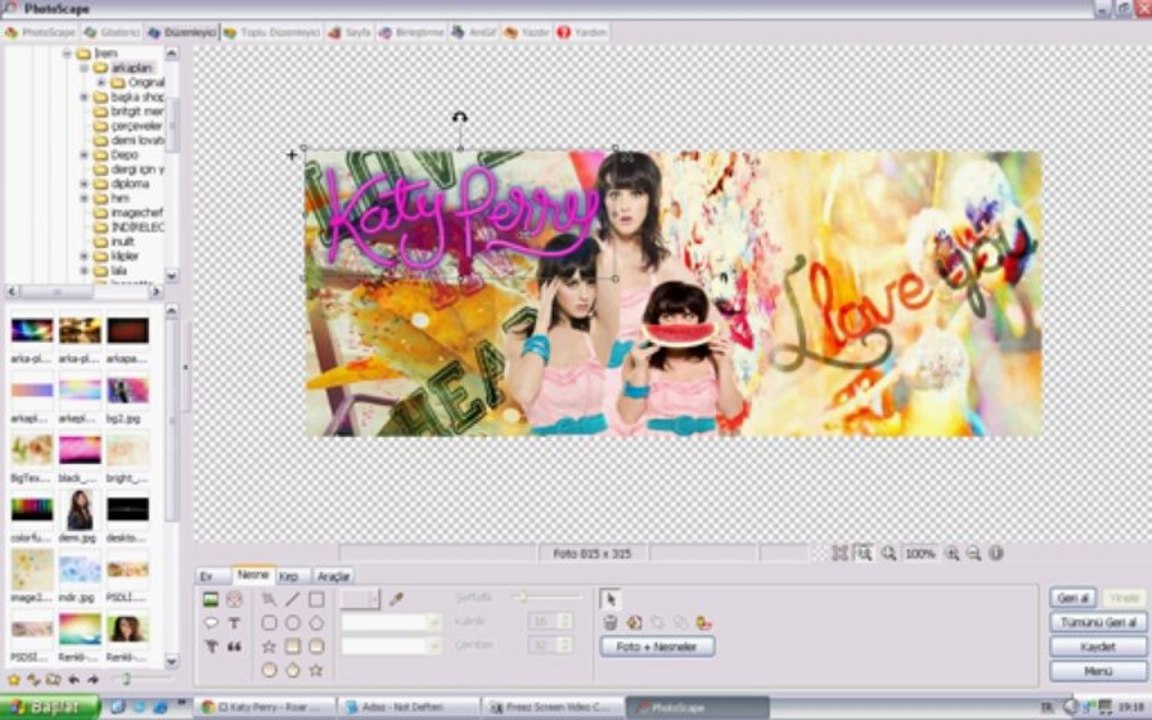Click the info icon next to zoom controls
Viewport: 1152px width, 720px height.
[996, 553]
